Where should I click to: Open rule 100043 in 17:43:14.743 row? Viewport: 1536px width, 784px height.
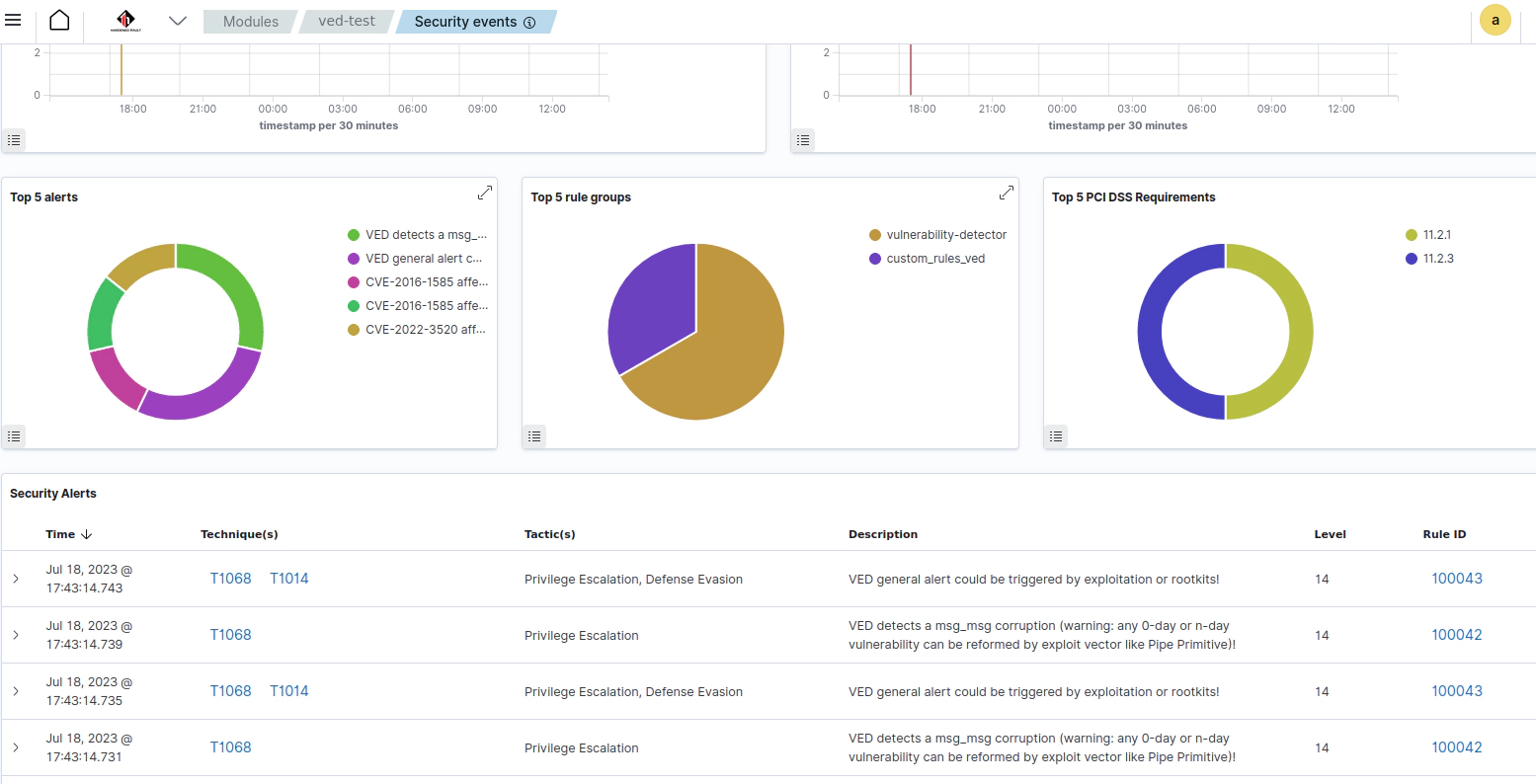point(1457,579)
